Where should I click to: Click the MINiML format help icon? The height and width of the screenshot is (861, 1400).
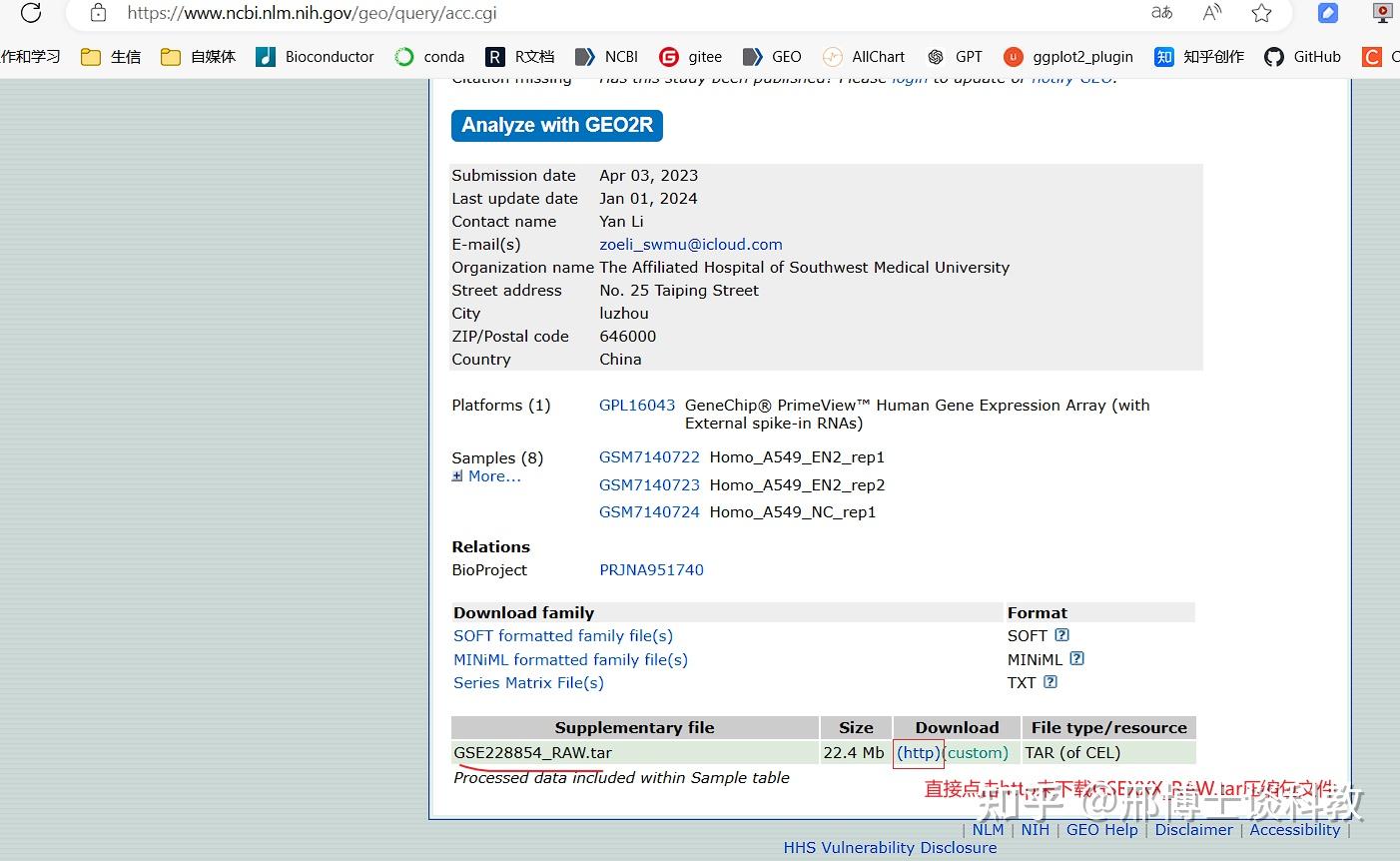click(x=1076, y=659)
